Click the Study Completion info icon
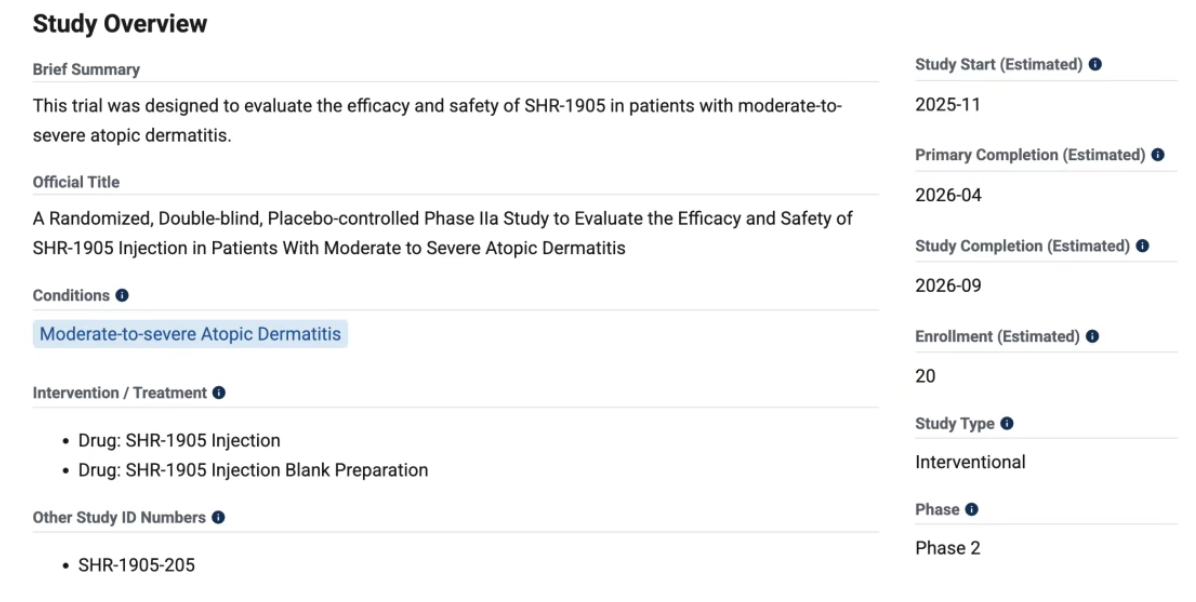 point(1142,246)
